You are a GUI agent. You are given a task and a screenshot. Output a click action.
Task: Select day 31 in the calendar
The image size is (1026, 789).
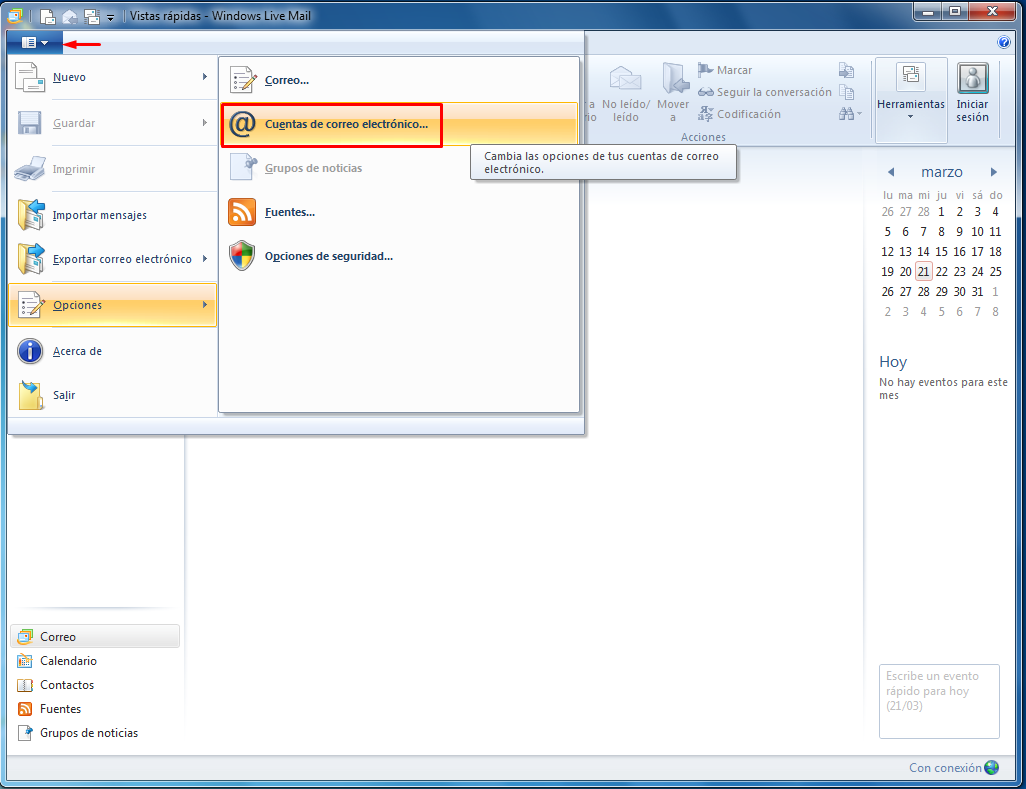tap(977, 292)
